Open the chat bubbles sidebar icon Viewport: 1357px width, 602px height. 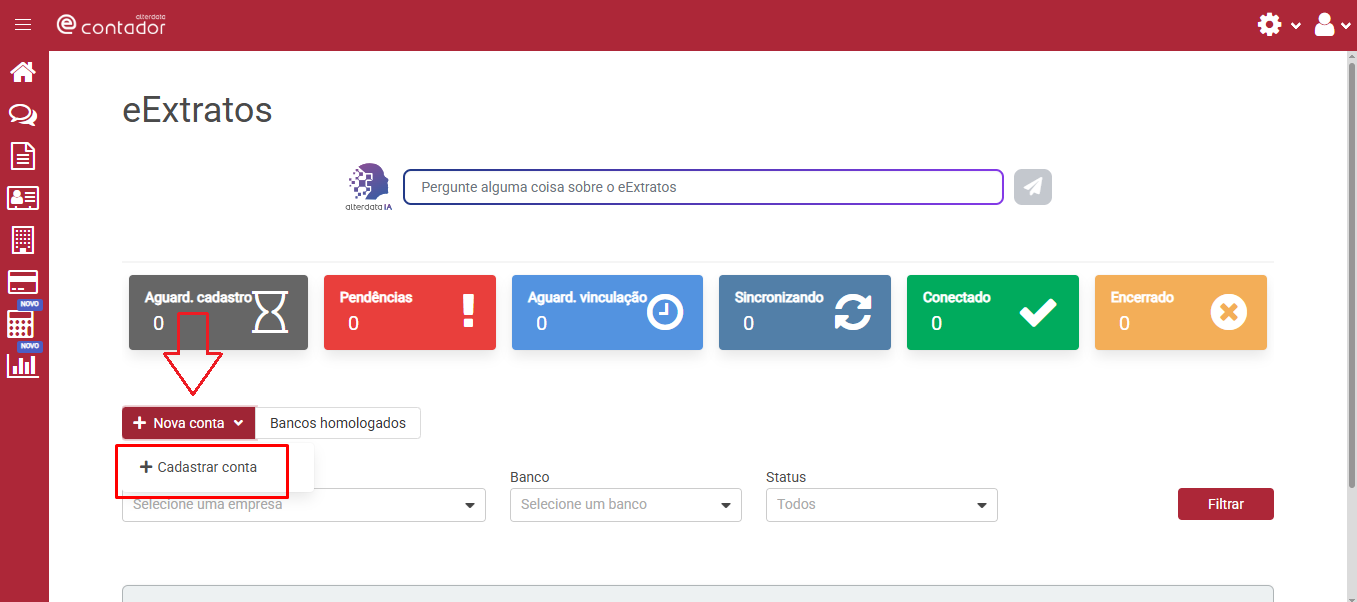[x=23, y=115]
